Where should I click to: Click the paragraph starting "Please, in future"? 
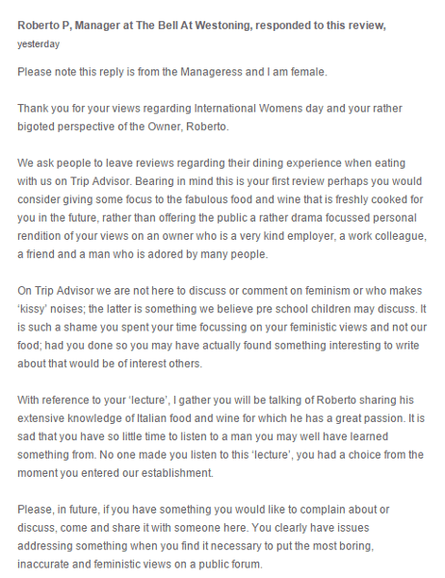(x=203, y=537)
